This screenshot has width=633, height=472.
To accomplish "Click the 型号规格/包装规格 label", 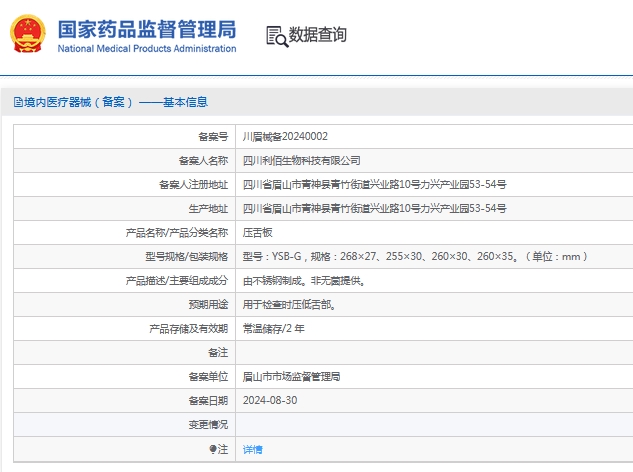I will coord(187,256).
